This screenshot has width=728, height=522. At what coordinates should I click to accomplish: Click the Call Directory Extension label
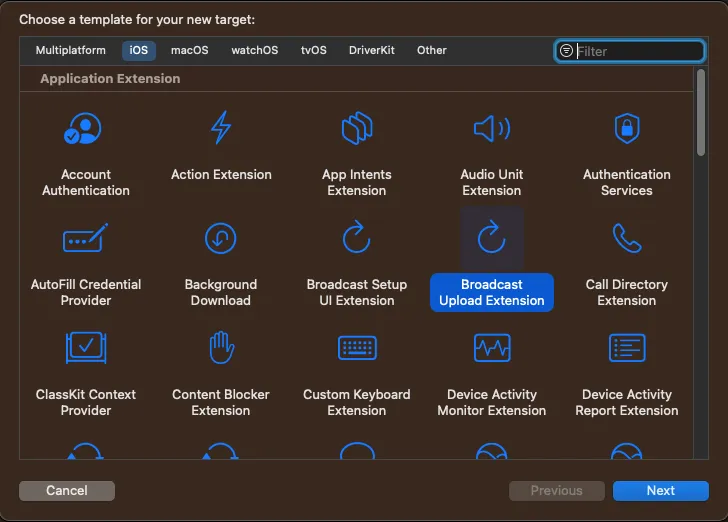pyautogui.click(x=627, y=293)
